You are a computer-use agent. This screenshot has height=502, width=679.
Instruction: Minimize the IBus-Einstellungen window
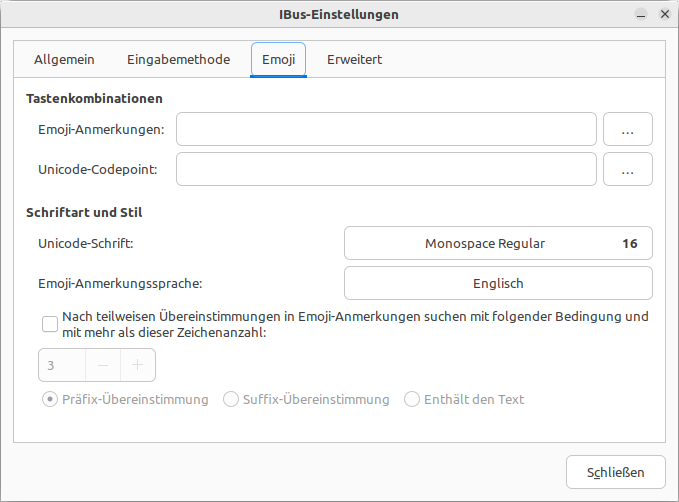[641, 15]
